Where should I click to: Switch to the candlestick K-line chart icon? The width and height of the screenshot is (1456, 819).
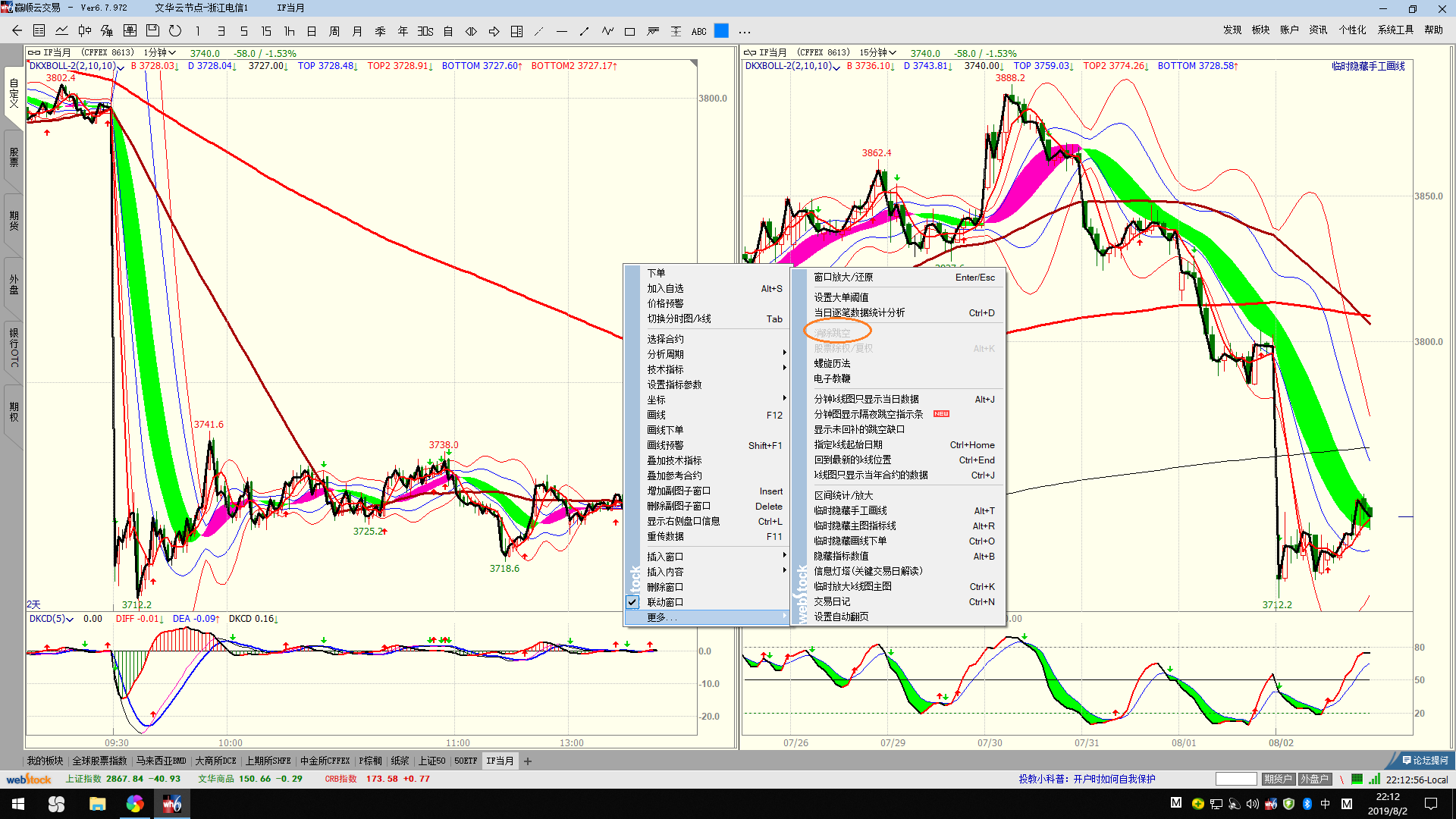85,31
